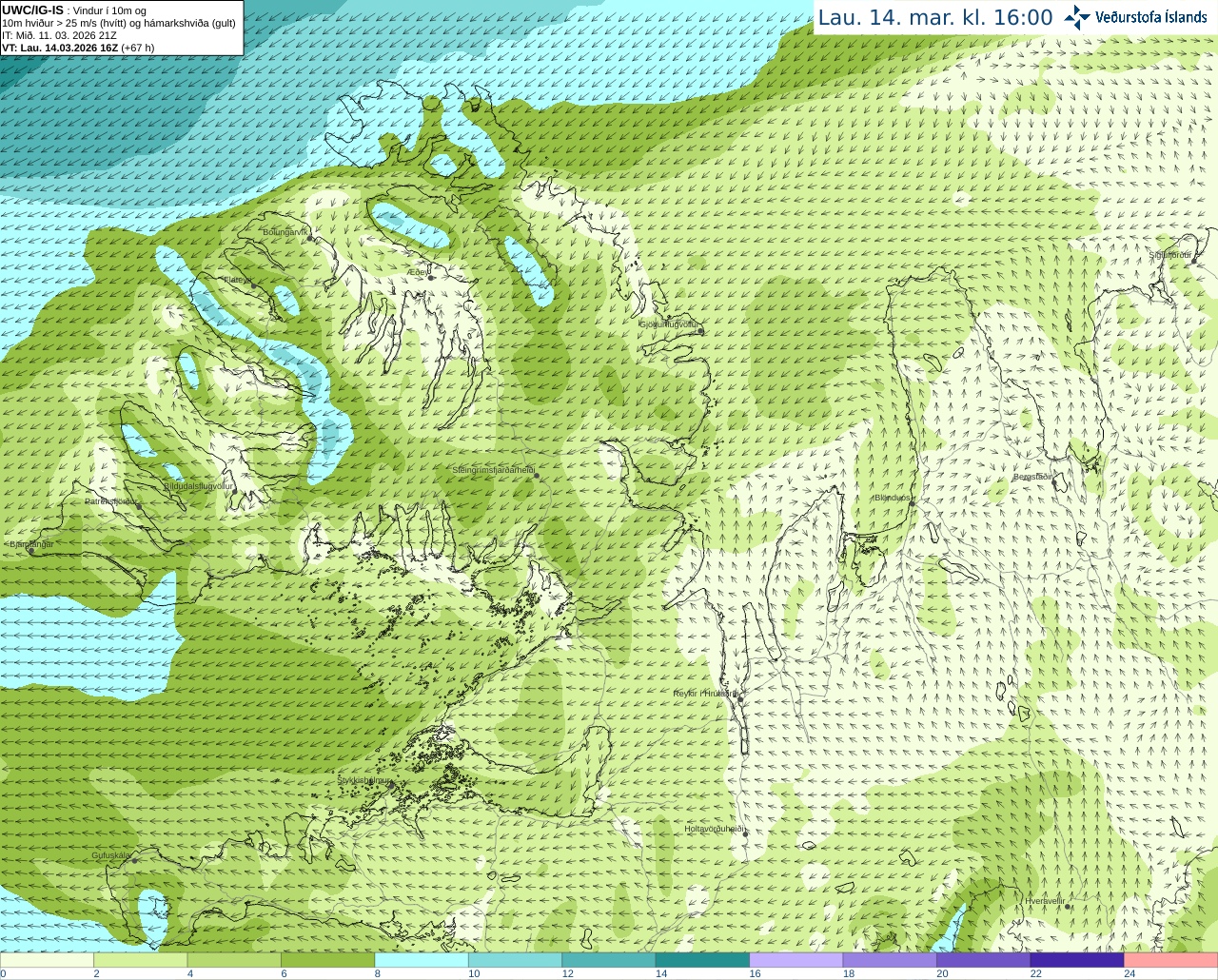Click the Gjögurflugvöllur station marker
The image size is (1218, 980).
click(700, 330)
